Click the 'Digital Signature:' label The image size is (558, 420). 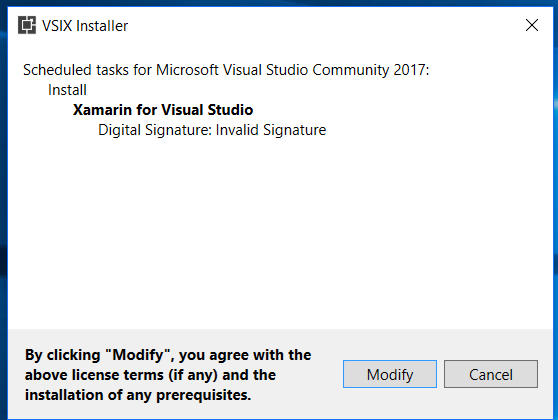tap(155, 130)
